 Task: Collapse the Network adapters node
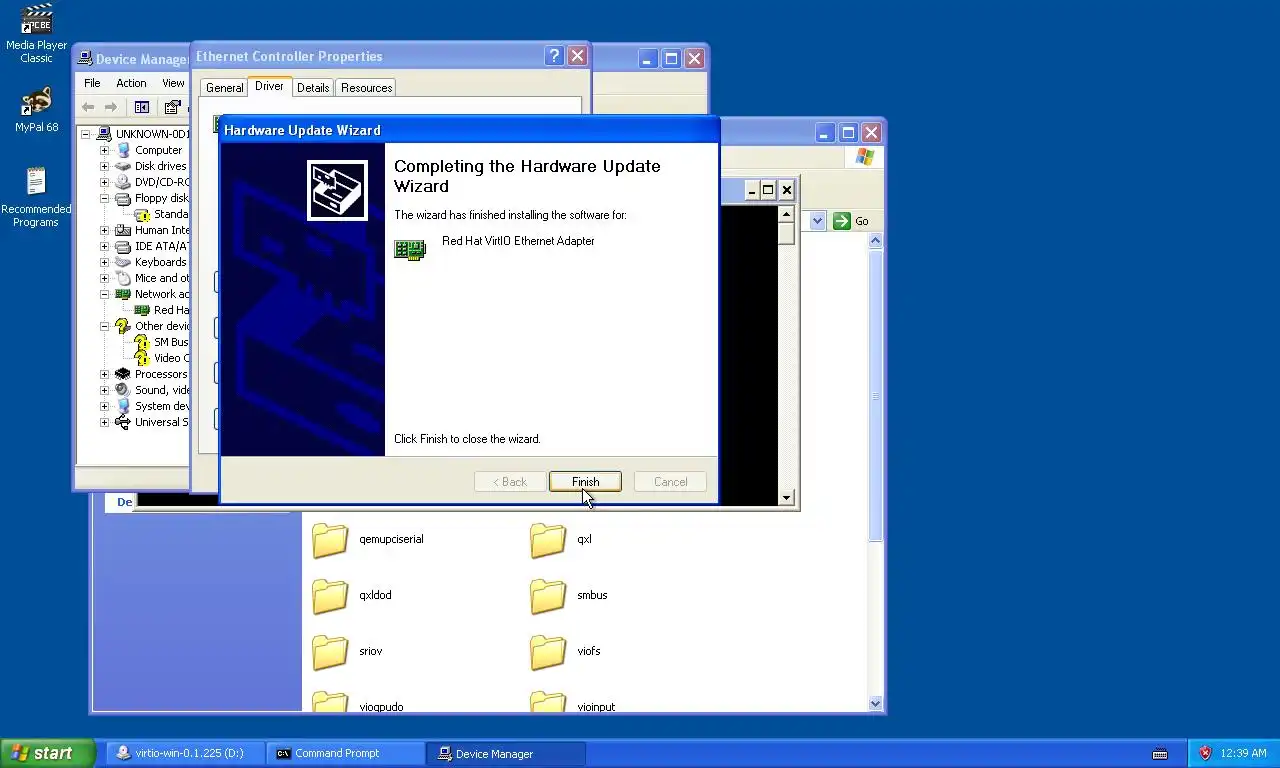pos(104,294)
